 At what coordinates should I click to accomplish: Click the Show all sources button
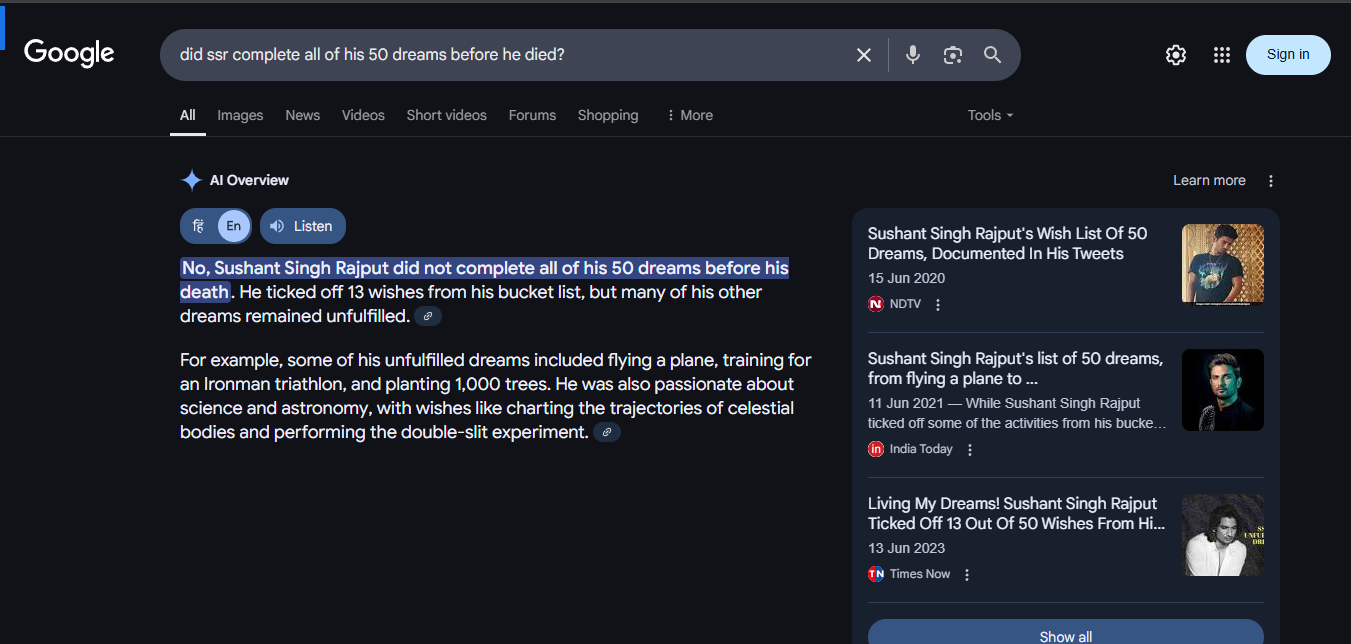click(x=1066, y=634)
